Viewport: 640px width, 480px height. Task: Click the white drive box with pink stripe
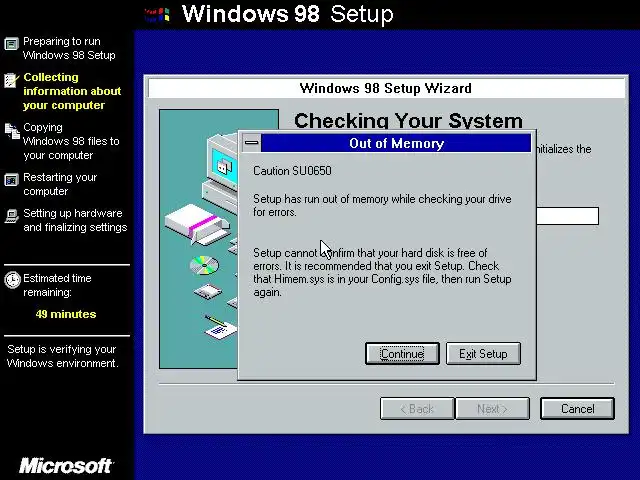[198, 224]
